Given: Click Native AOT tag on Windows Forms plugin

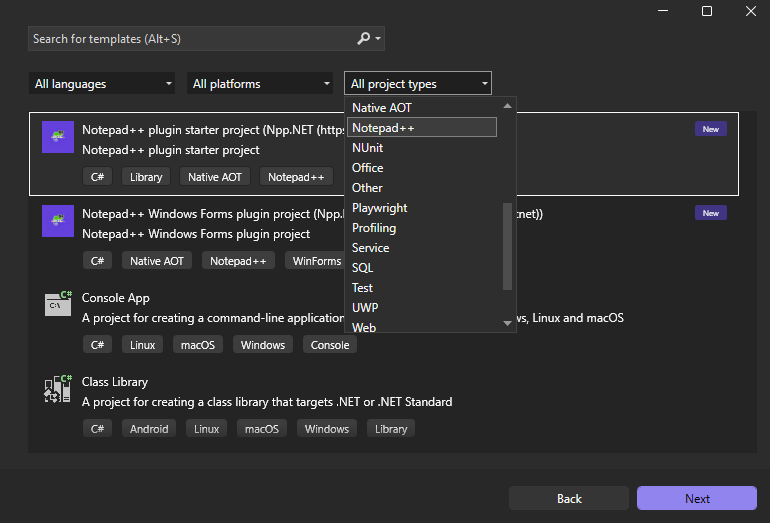Looking at the screenshot, I should click(x=157, y=261).
